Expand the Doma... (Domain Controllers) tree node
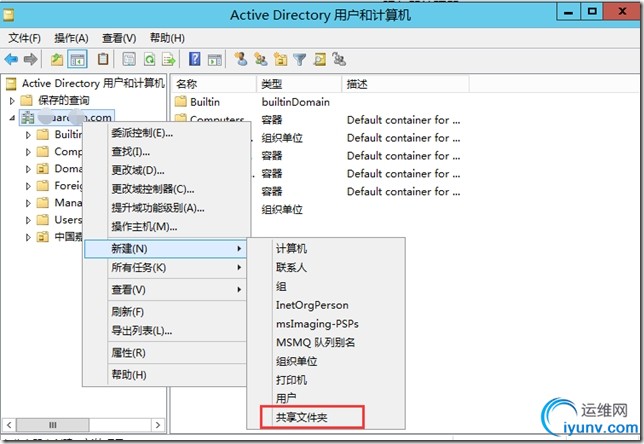This screenshot has width=644, height=444. point(28,169)
